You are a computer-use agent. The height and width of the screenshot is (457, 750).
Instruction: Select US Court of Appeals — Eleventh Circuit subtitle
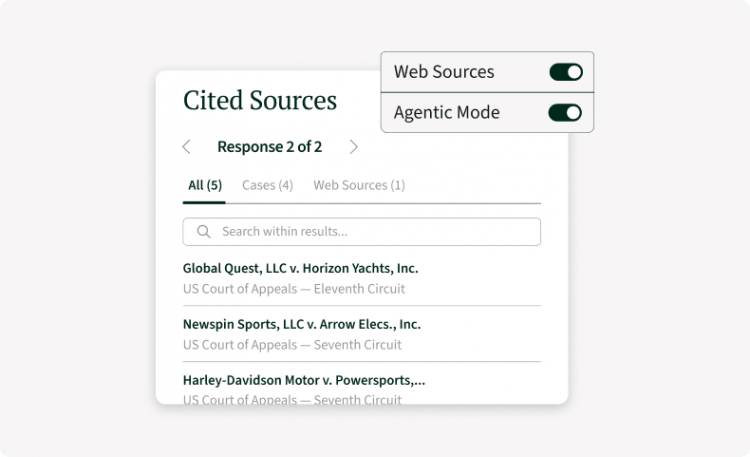pos(294,289)
